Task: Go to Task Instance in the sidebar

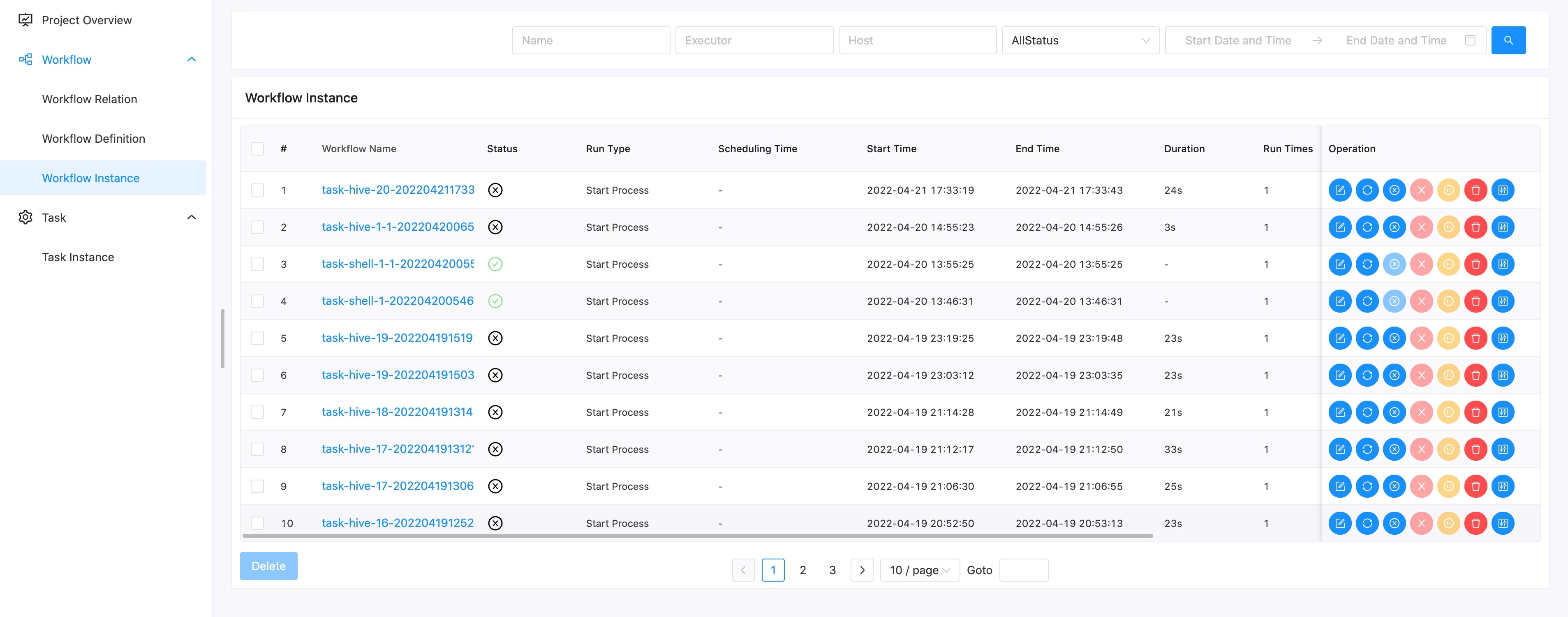Action: click(78, 257)
